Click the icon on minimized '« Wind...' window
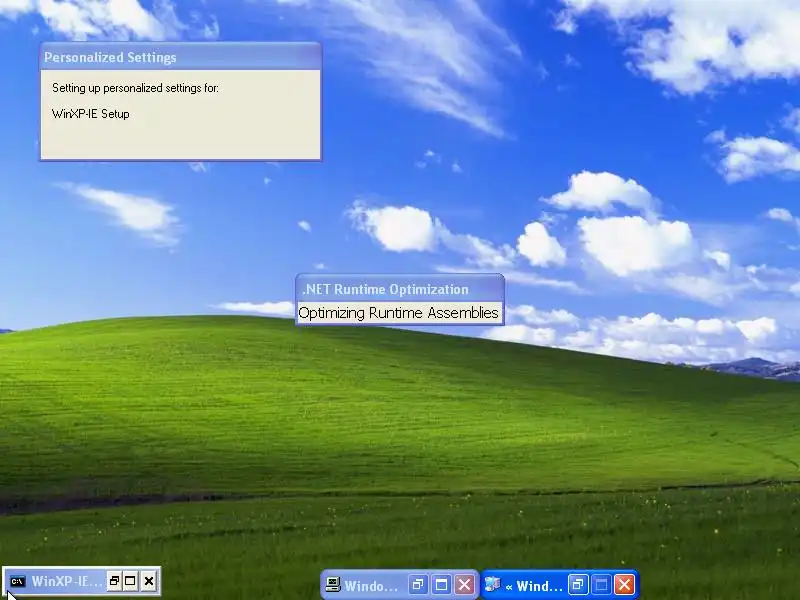 [492, 584]
